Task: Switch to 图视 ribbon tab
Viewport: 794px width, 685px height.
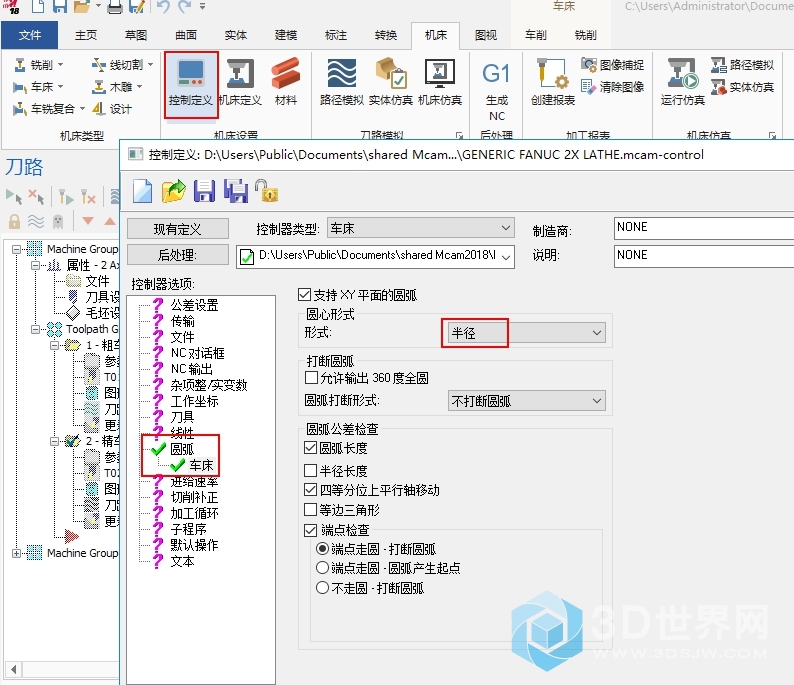Action: pyautogui.click(x=486, y=35)
